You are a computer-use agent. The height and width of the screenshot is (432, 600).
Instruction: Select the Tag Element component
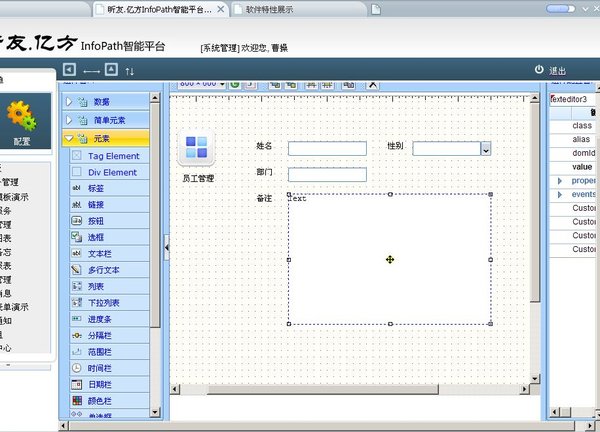(109, 156)
